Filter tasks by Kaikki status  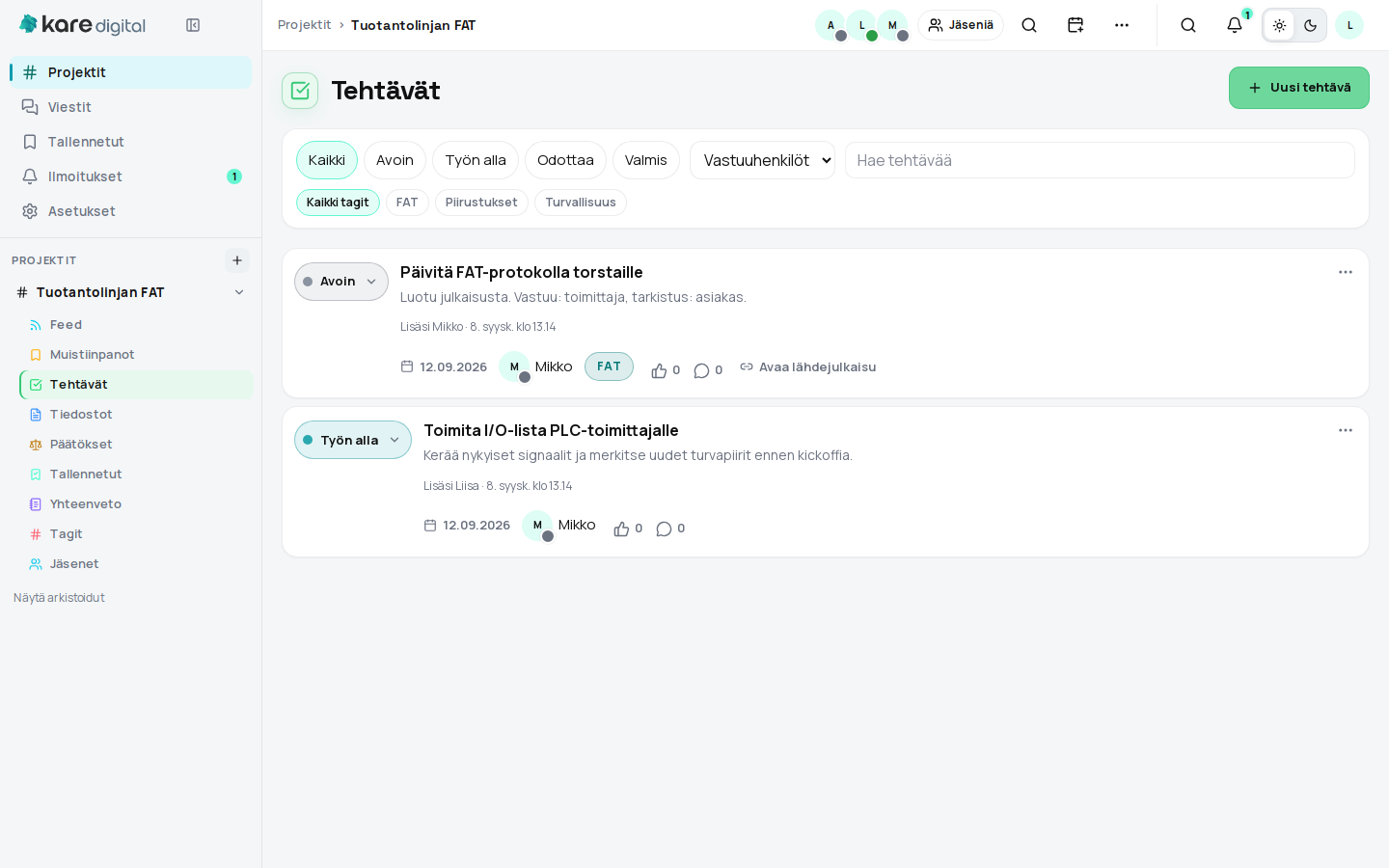tap(327, 160)
